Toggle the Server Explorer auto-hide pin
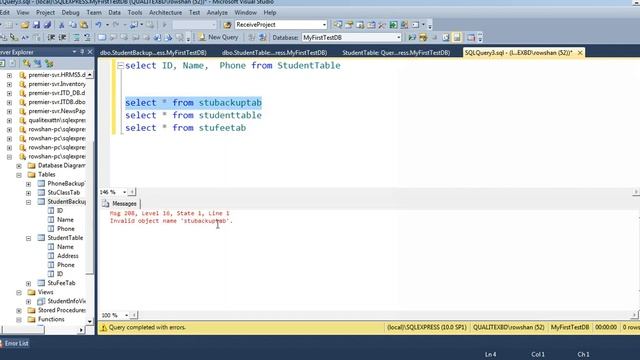The height and width of the screenshot is (360, 640). click(82, 52)
